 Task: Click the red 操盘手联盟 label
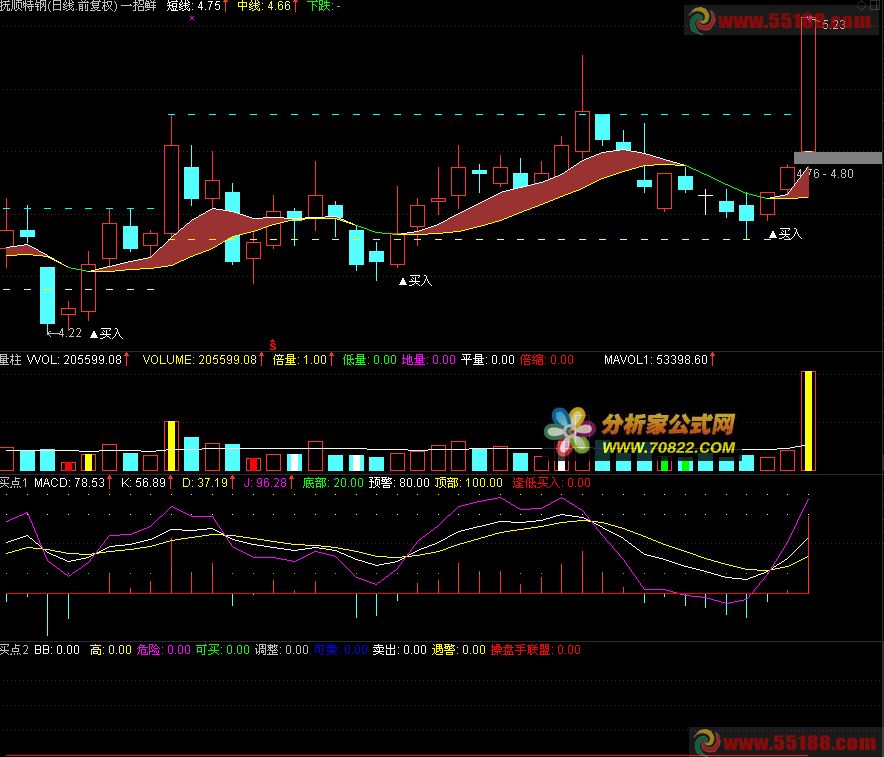pyautogui.click(x=521, y=650)
